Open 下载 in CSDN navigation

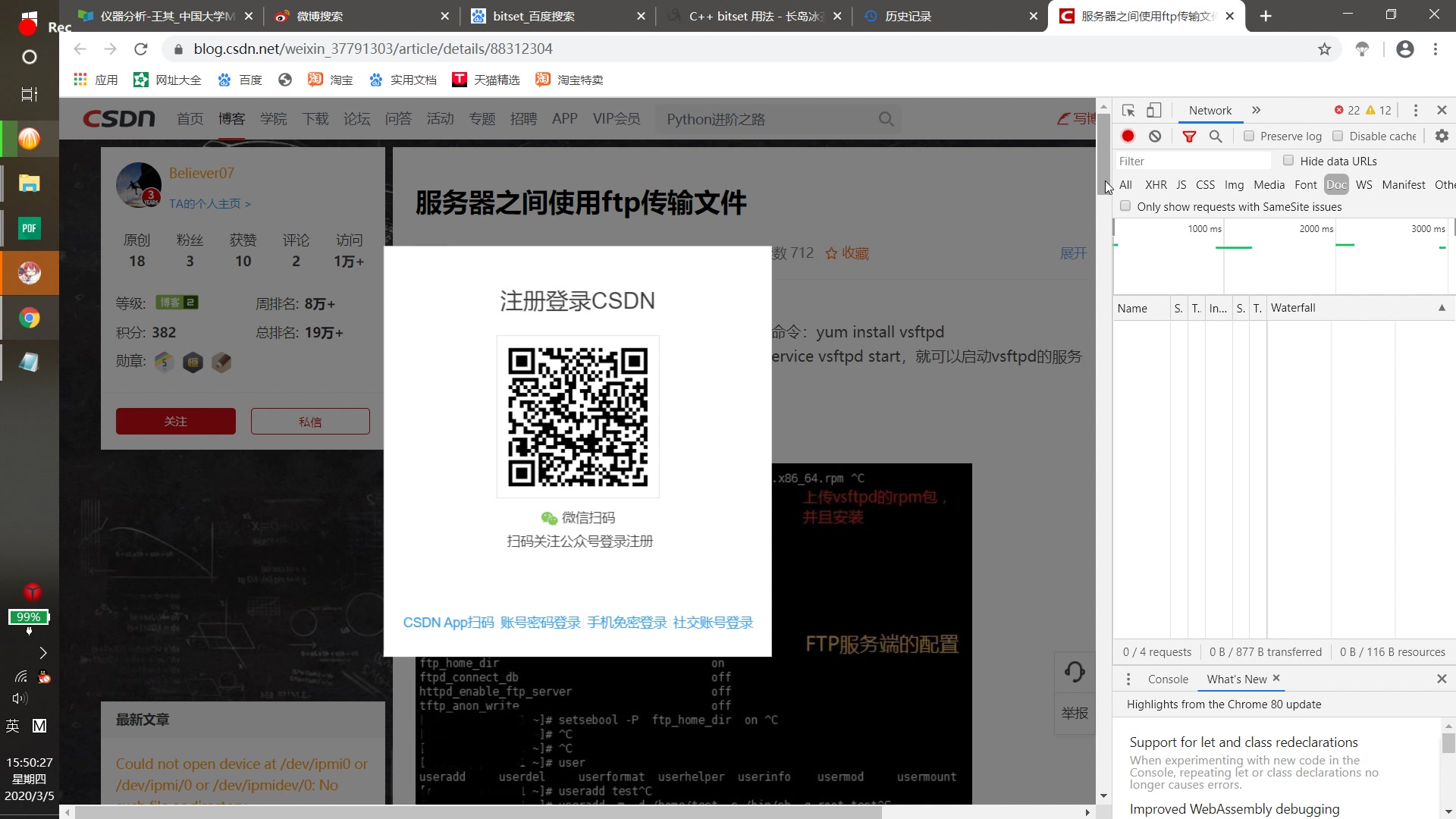[x=315, y=119]
